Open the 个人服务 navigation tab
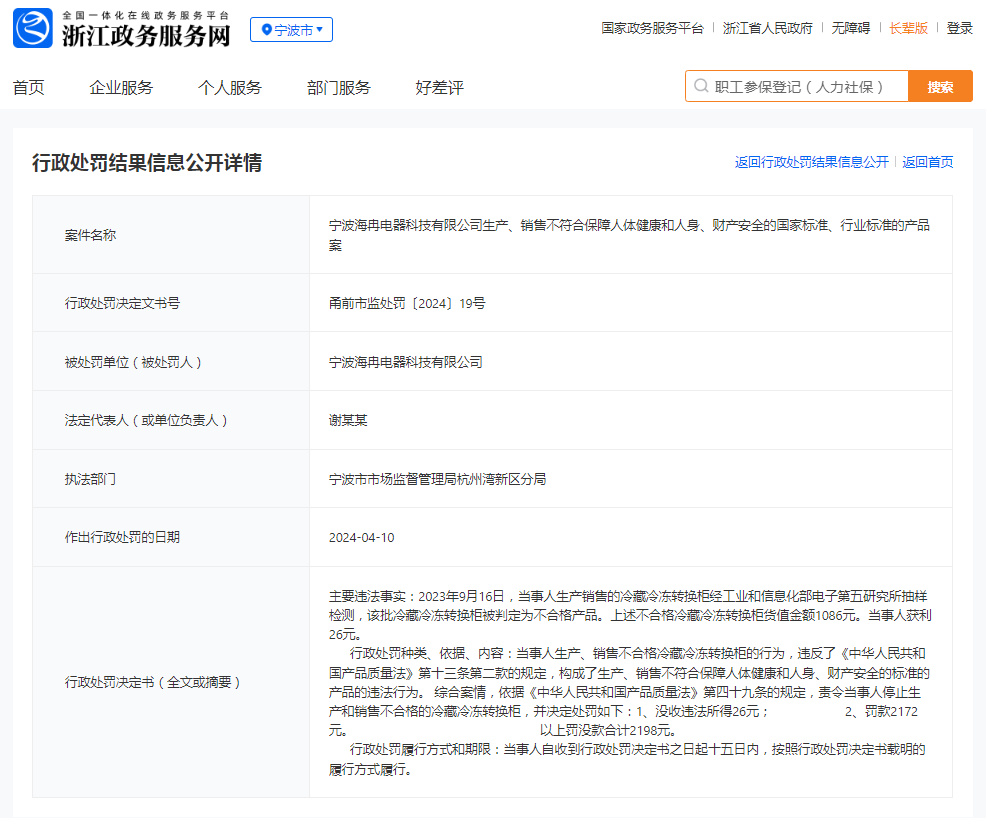The height and width of the screenshot is (818, 986). coord(230,87)
